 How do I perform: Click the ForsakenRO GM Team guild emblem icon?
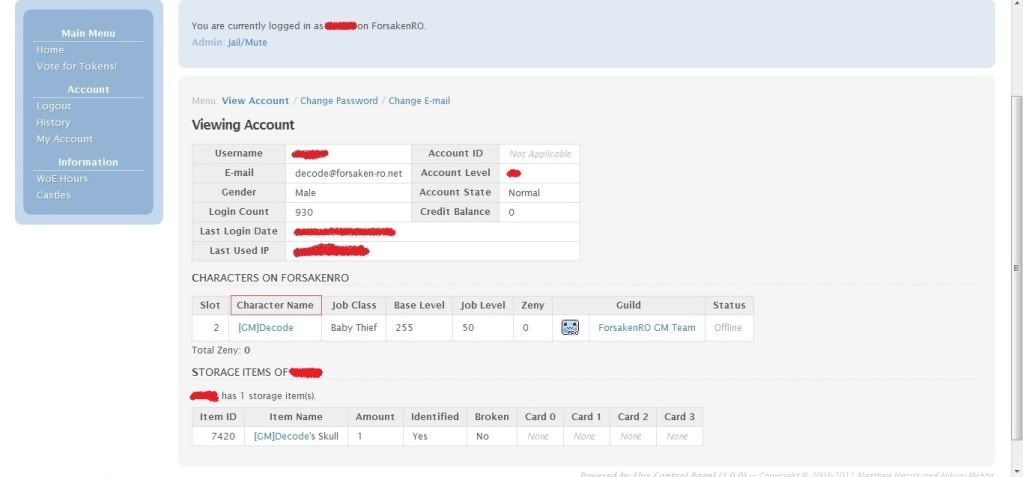570,328
